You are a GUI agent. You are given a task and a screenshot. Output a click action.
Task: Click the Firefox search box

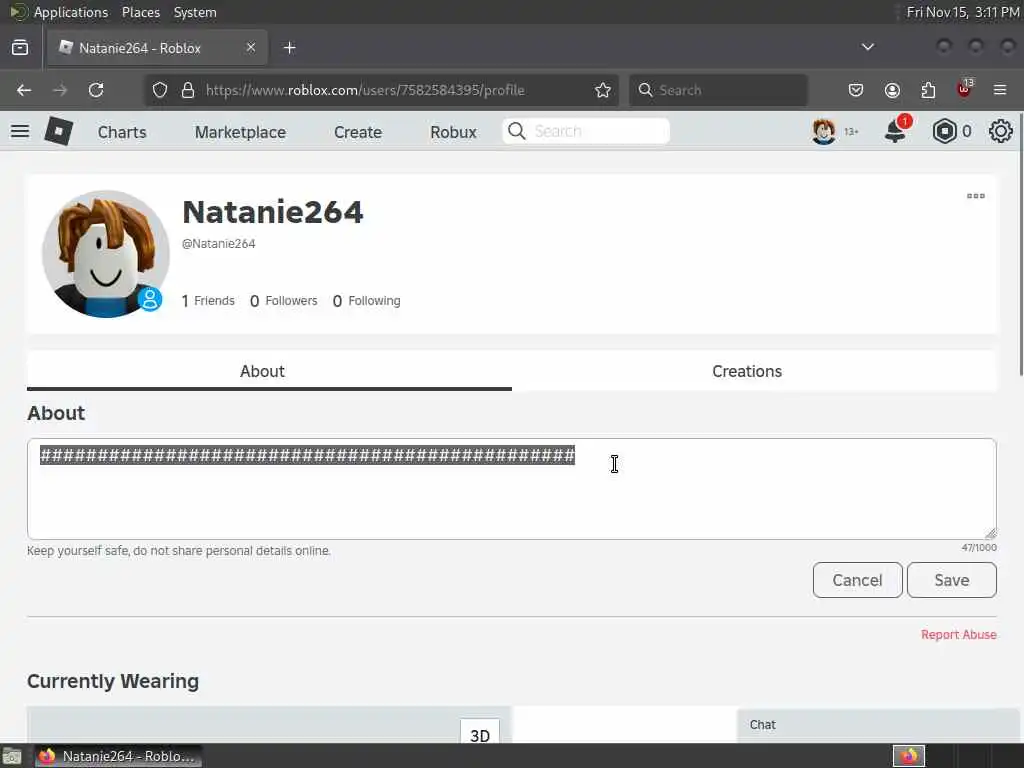click(718, 90)
